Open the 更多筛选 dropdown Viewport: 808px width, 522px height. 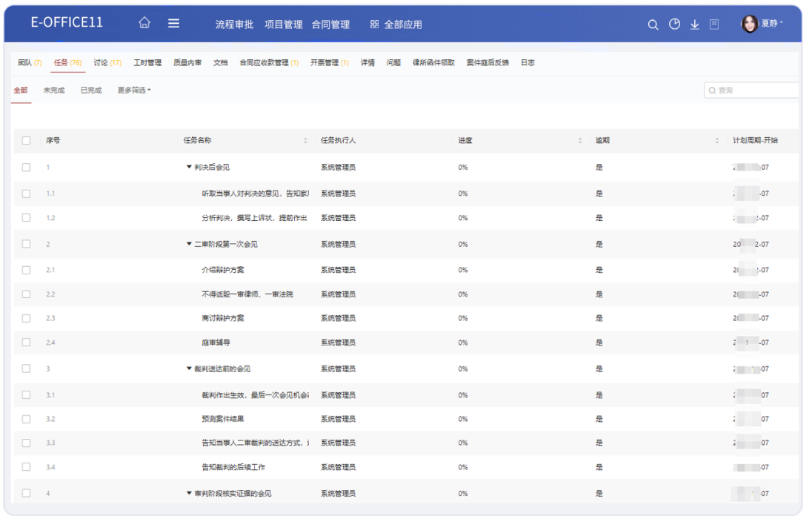pos(134,90)
